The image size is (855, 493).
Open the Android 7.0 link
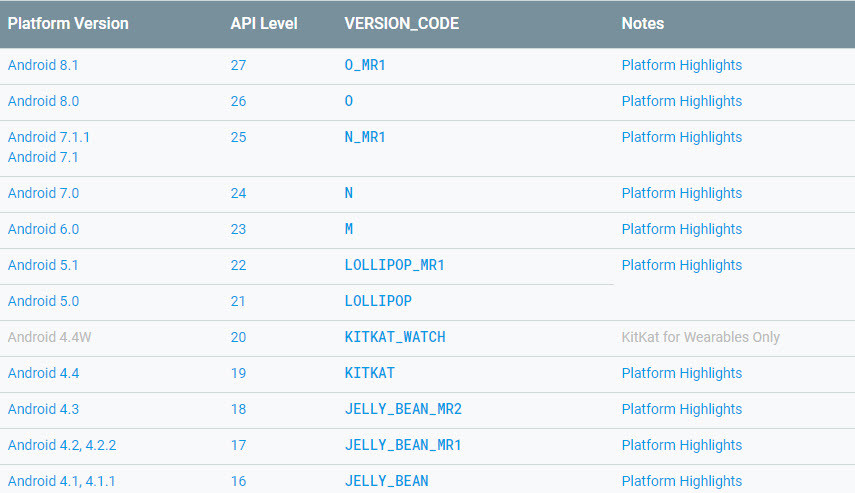click(x=44, y=194)
